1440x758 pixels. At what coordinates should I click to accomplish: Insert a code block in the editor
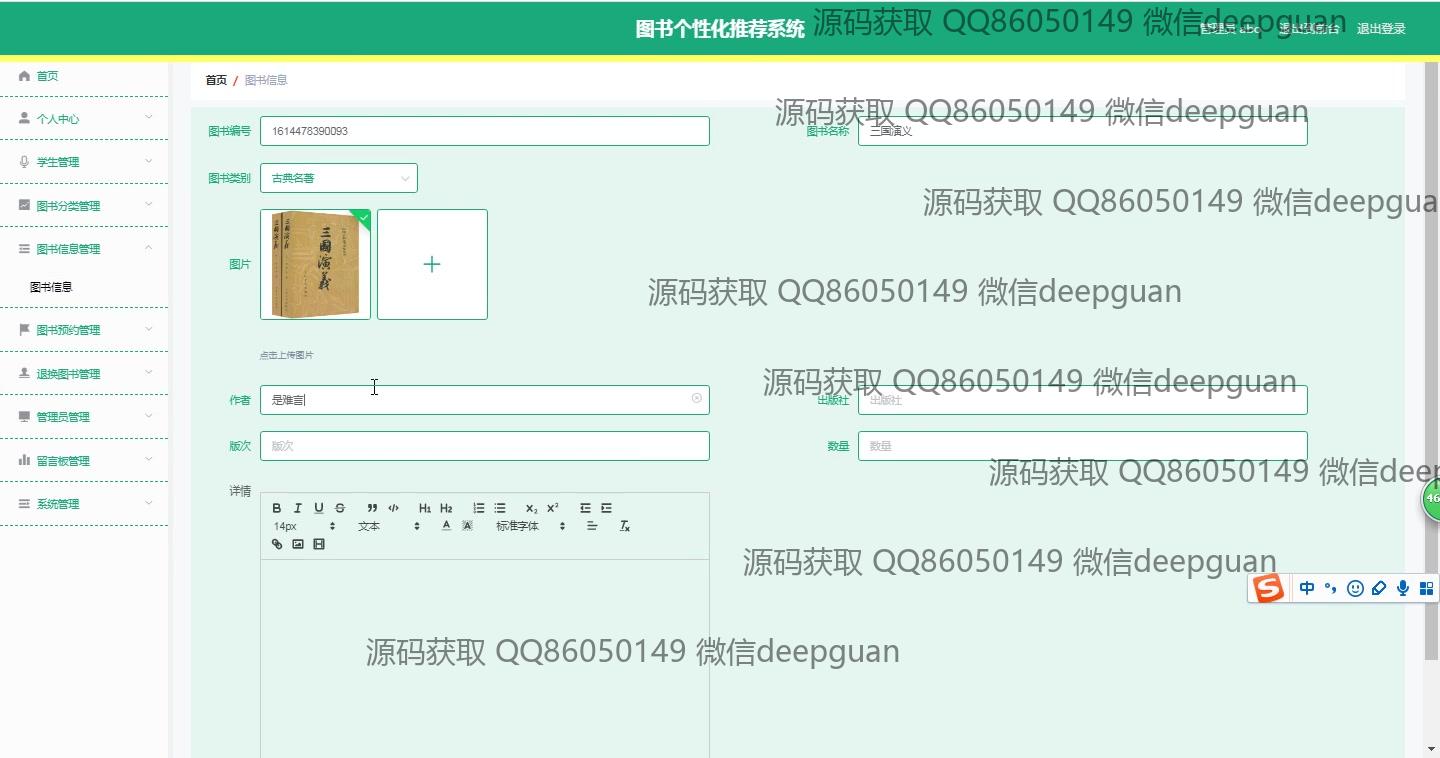coord(393,508)
